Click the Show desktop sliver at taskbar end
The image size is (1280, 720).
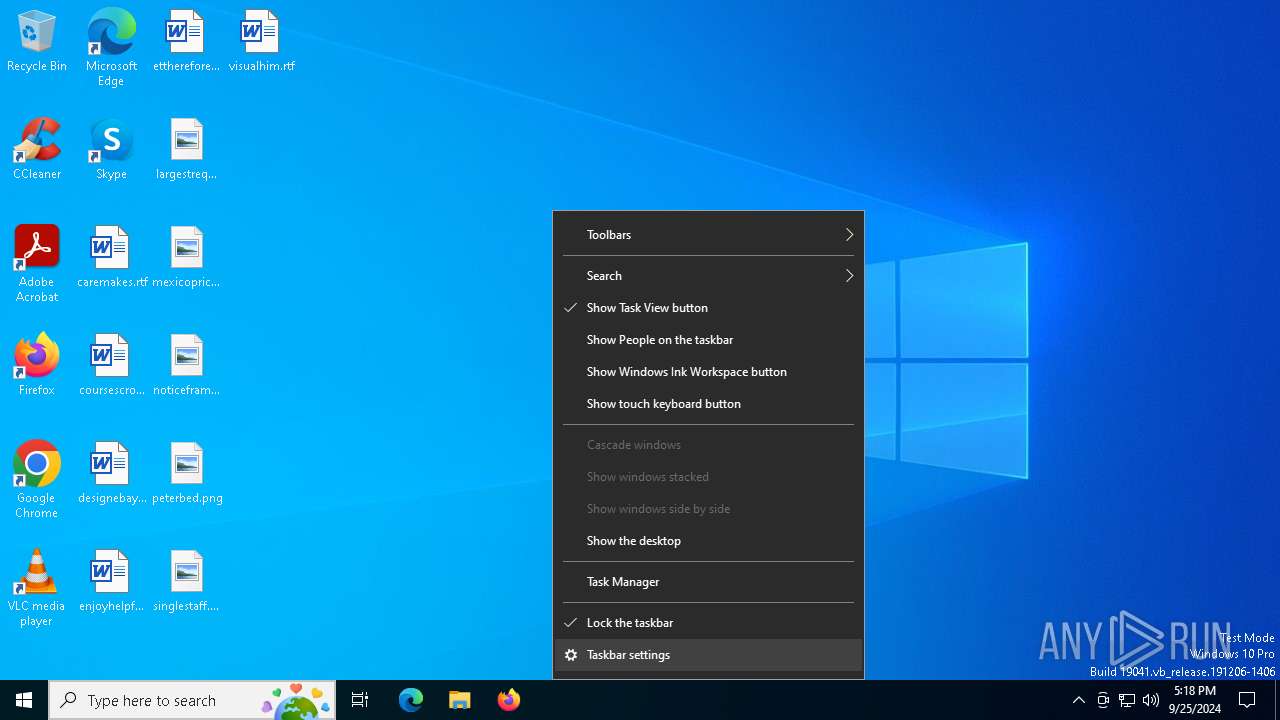click(x=1277, y=700)
